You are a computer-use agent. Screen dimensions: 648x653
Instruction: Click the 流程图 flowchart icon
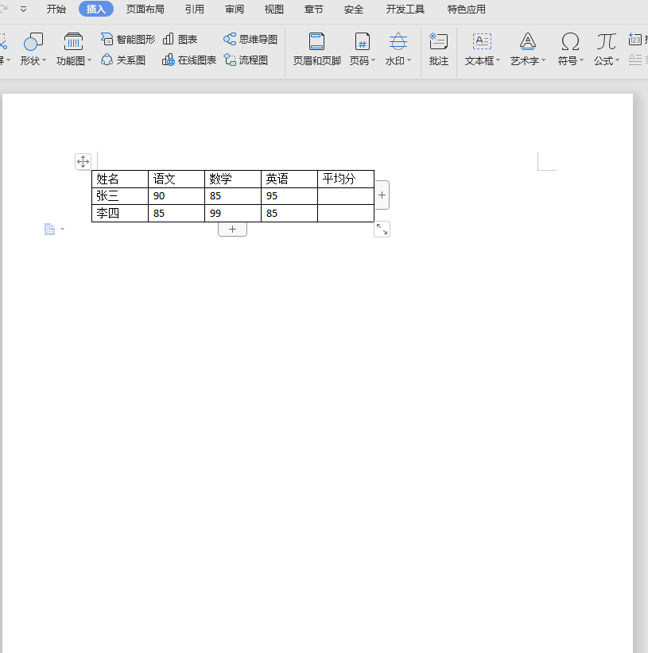[x=245, y=60]
